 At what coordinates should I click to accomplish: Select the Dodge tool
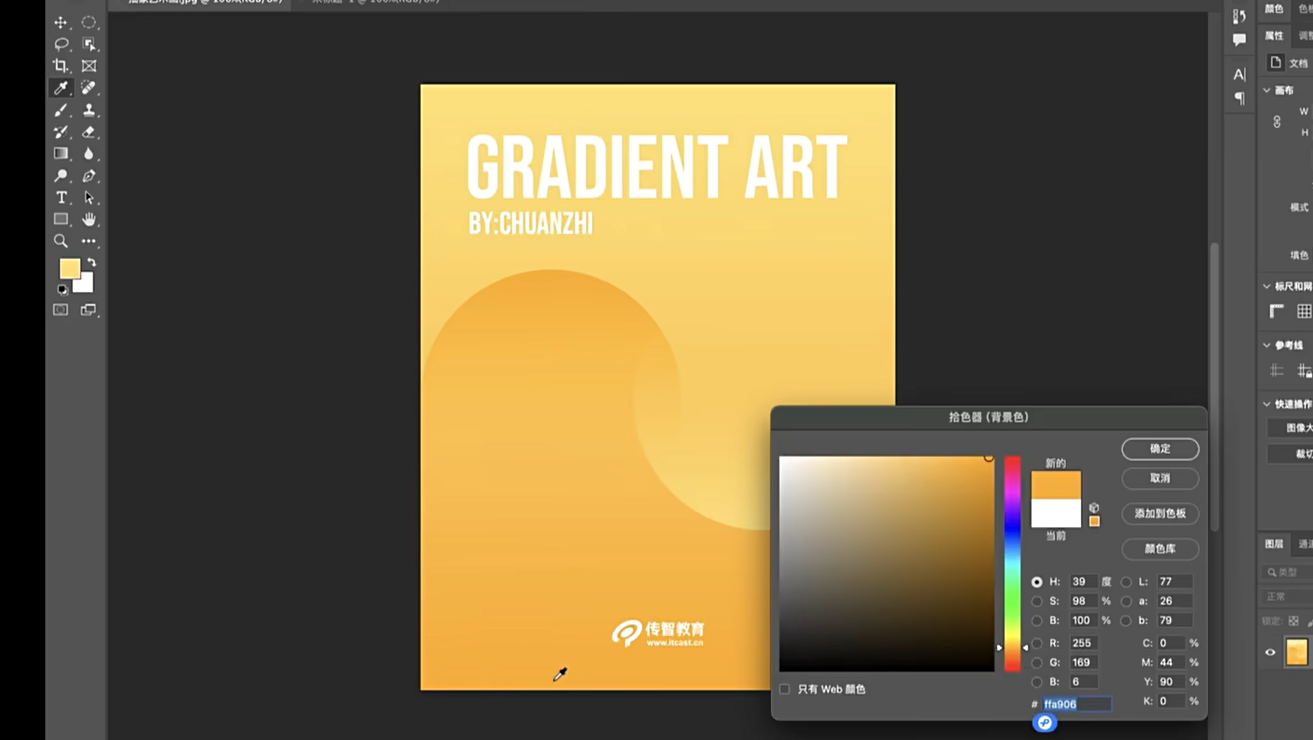click(x=61, y=176)
